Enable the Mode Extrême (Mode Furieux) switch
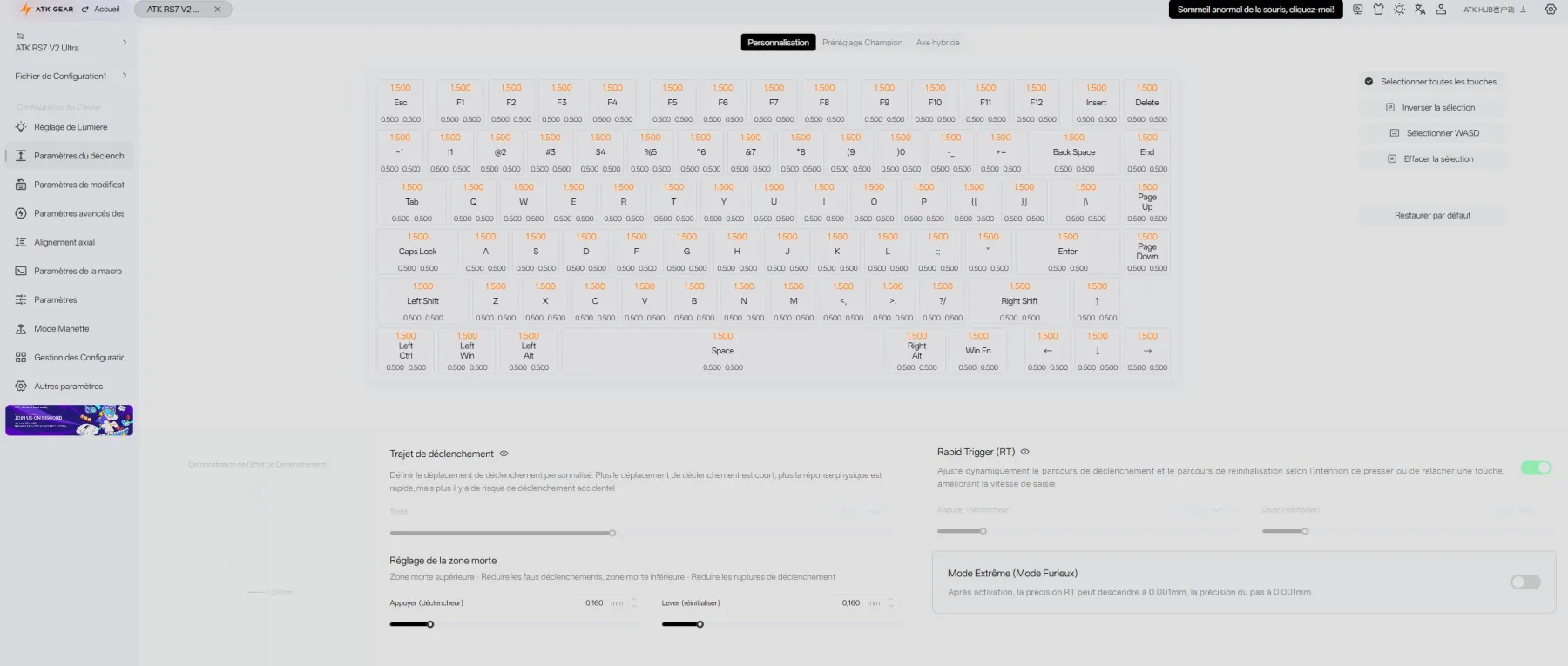Viewport: 1568px width, 666px height. pos(1525,582)
